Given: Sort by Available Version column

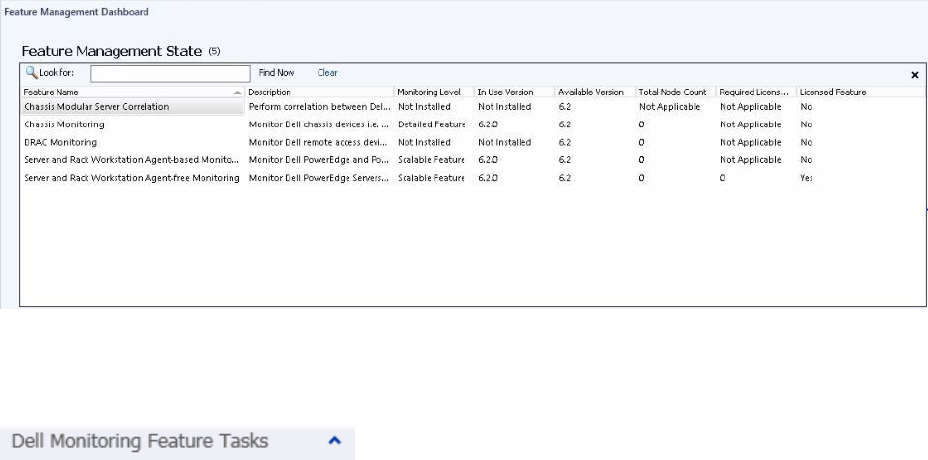Looking at the screenshot, I should [x=595, y=92].
